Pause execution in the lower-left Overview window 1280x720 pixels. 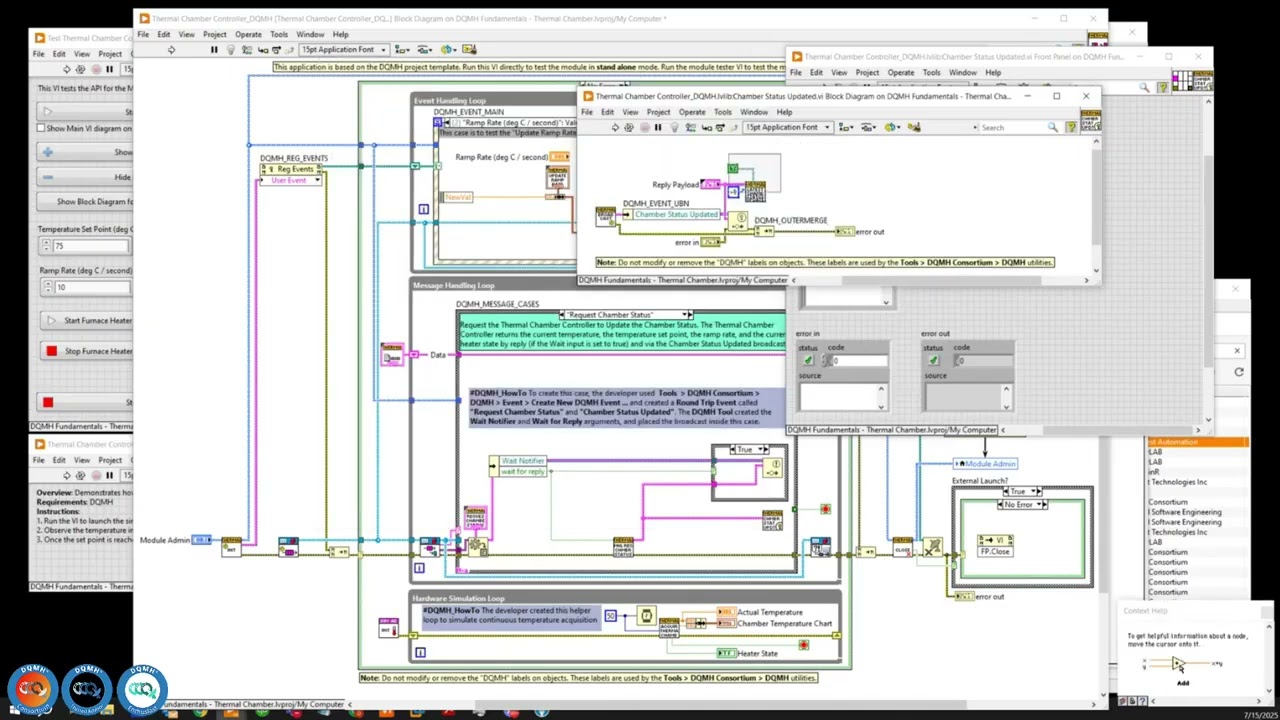(110, 476)
